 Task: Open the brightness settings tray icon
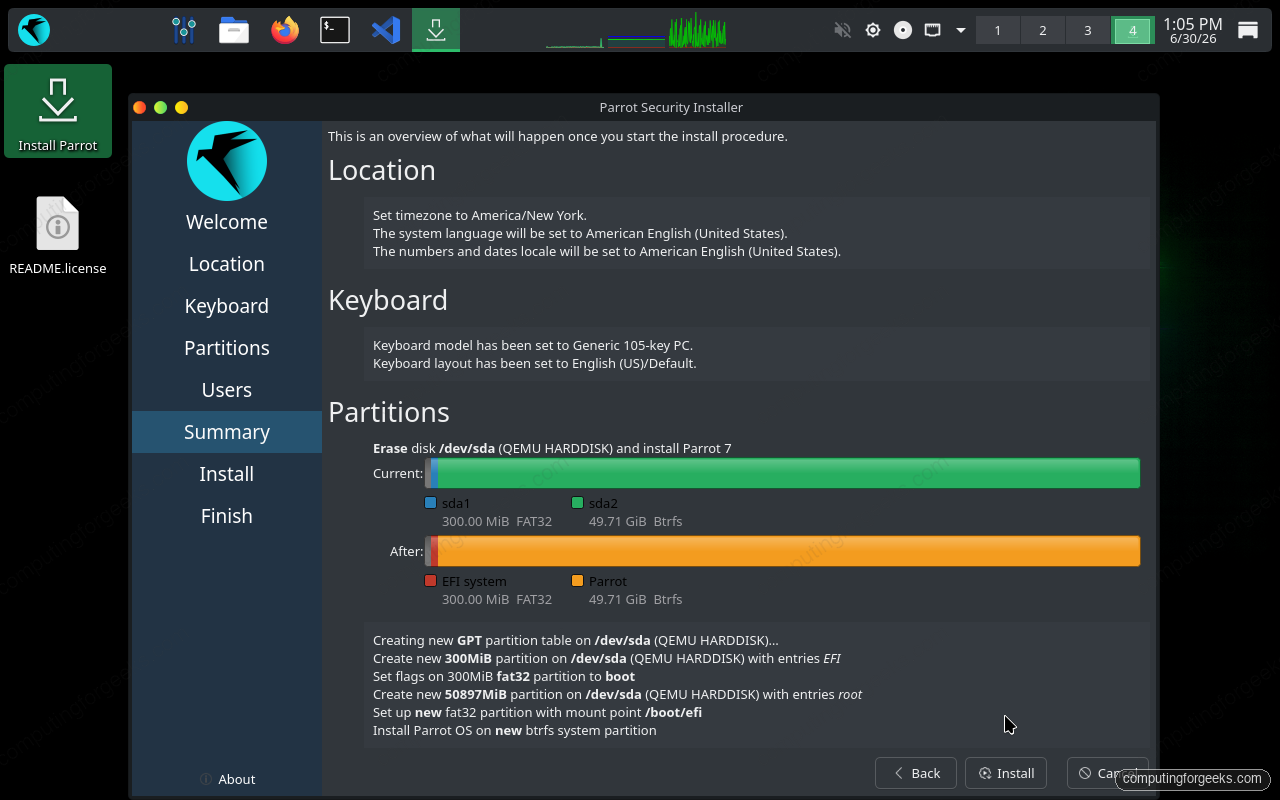[873, 30]
